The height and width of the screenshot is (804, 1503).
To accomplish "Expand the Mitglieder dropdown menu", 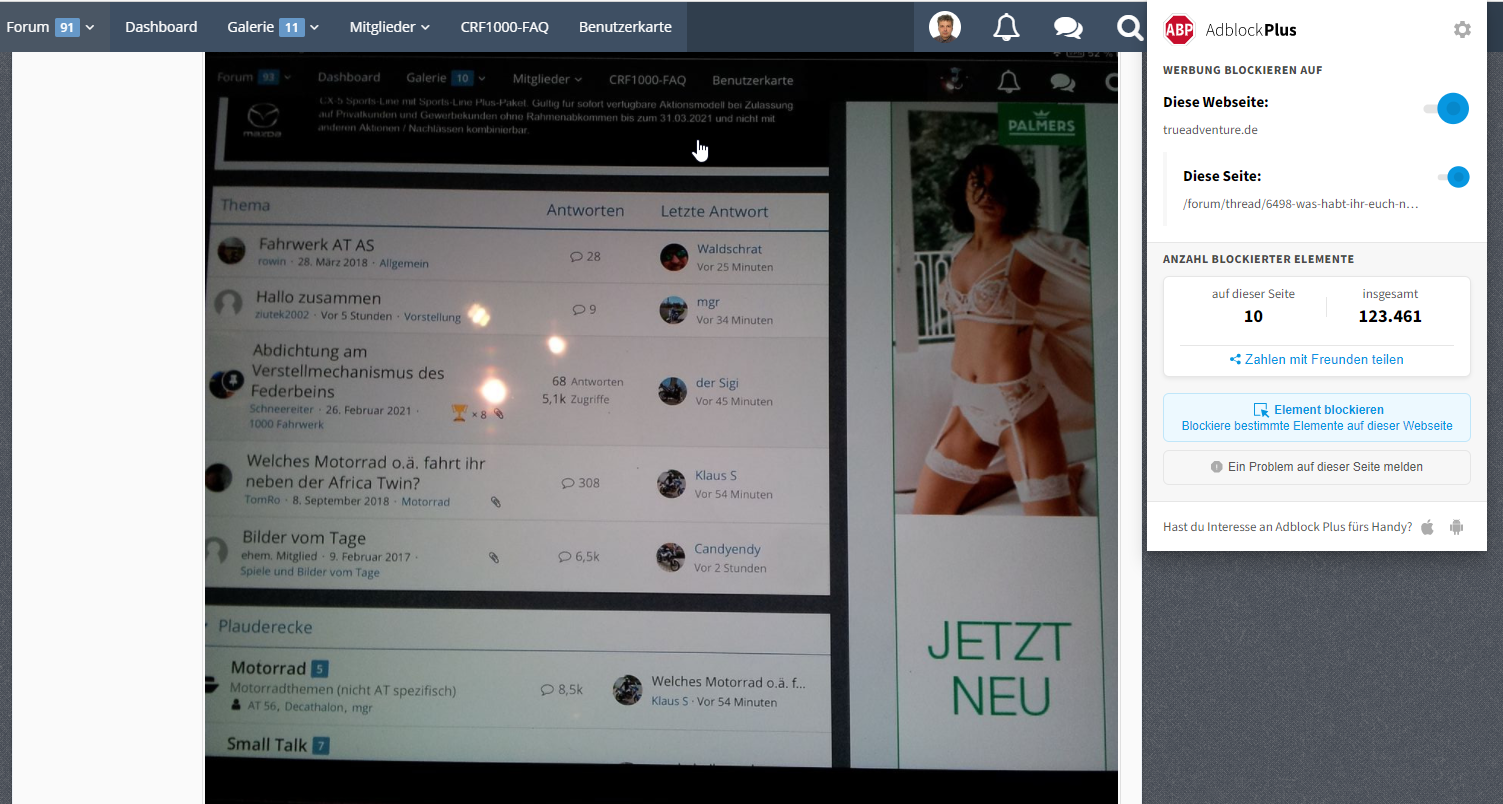I will (x=389, y=27).
